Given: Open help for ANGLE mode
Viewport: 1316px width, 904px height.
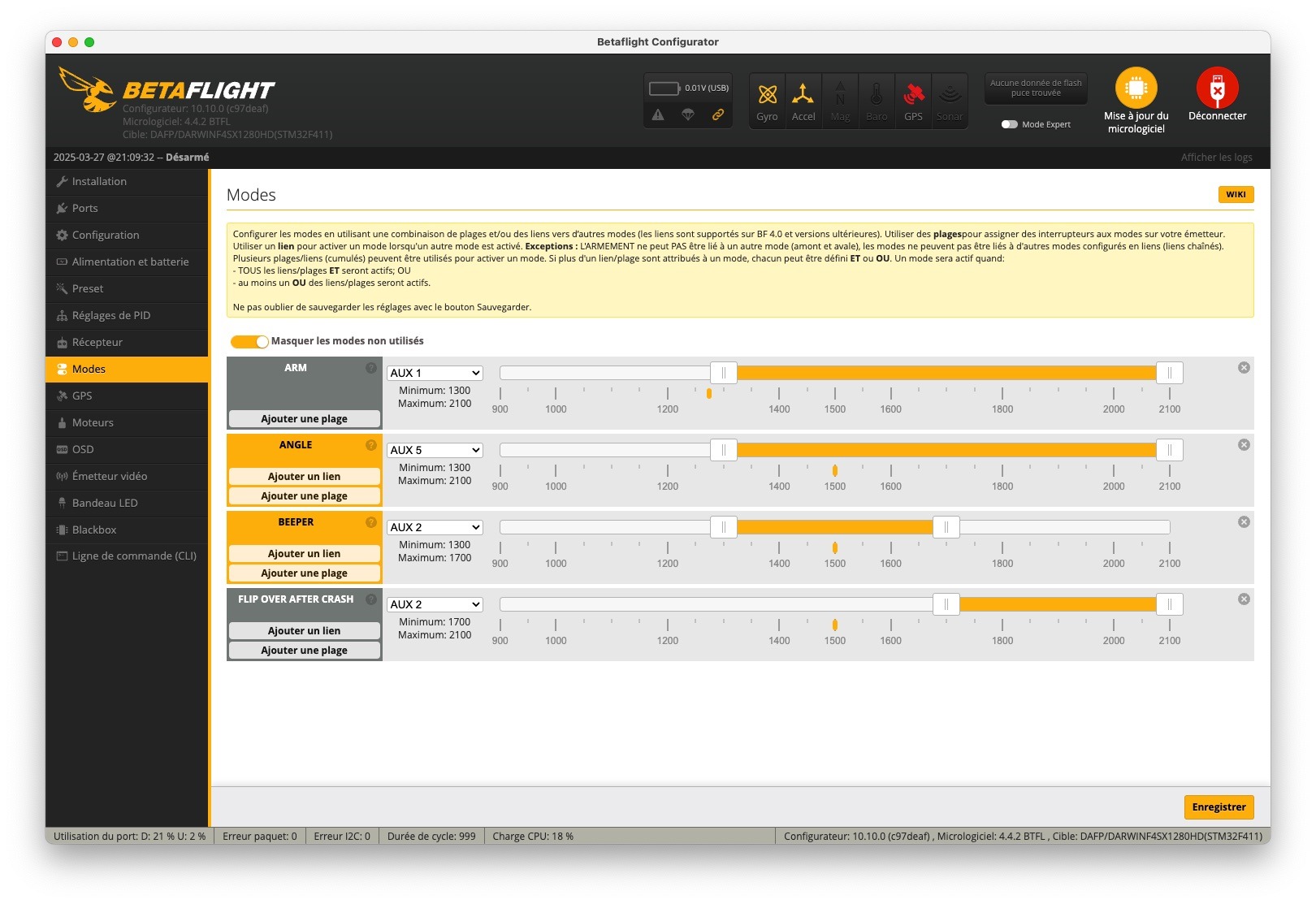Looking at the screenshot, I should click(371, 445).
